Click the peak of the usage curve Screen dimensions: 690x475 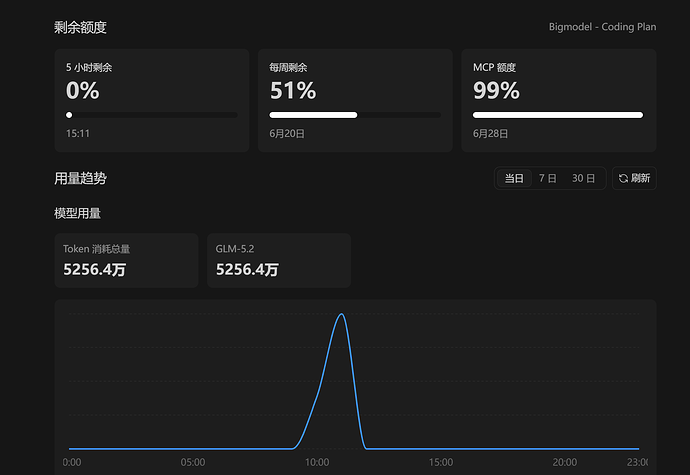[x=341, y=314]
